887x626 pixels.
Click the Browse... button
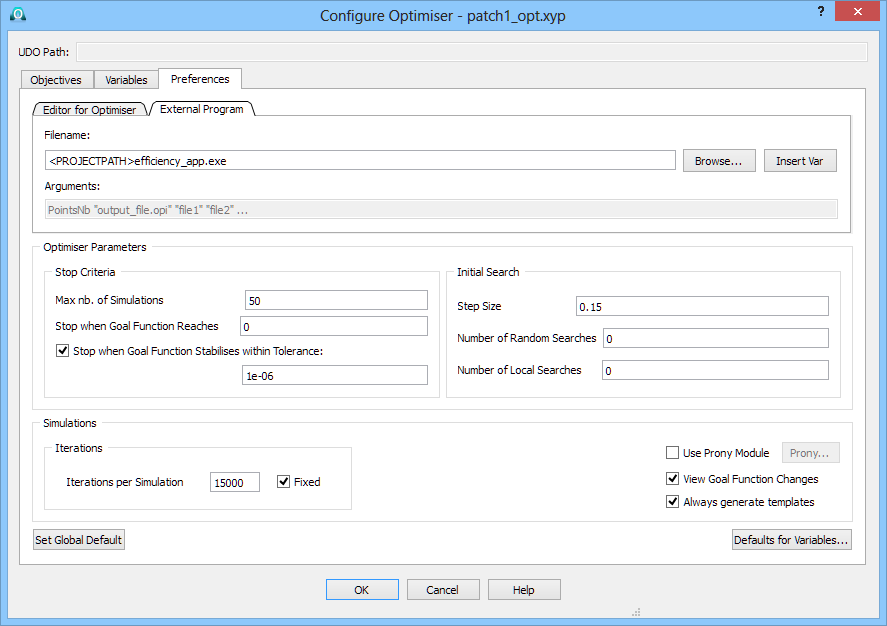coord(718,161)
